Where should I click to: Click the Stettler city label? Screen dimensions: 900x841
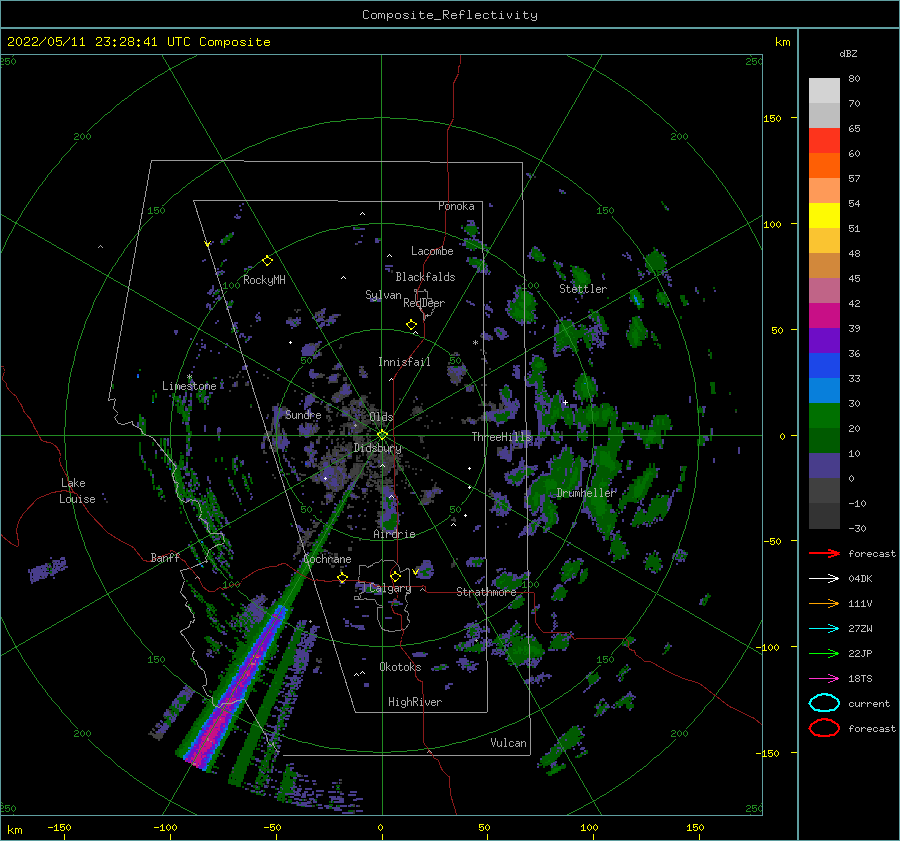coord(583,289)
